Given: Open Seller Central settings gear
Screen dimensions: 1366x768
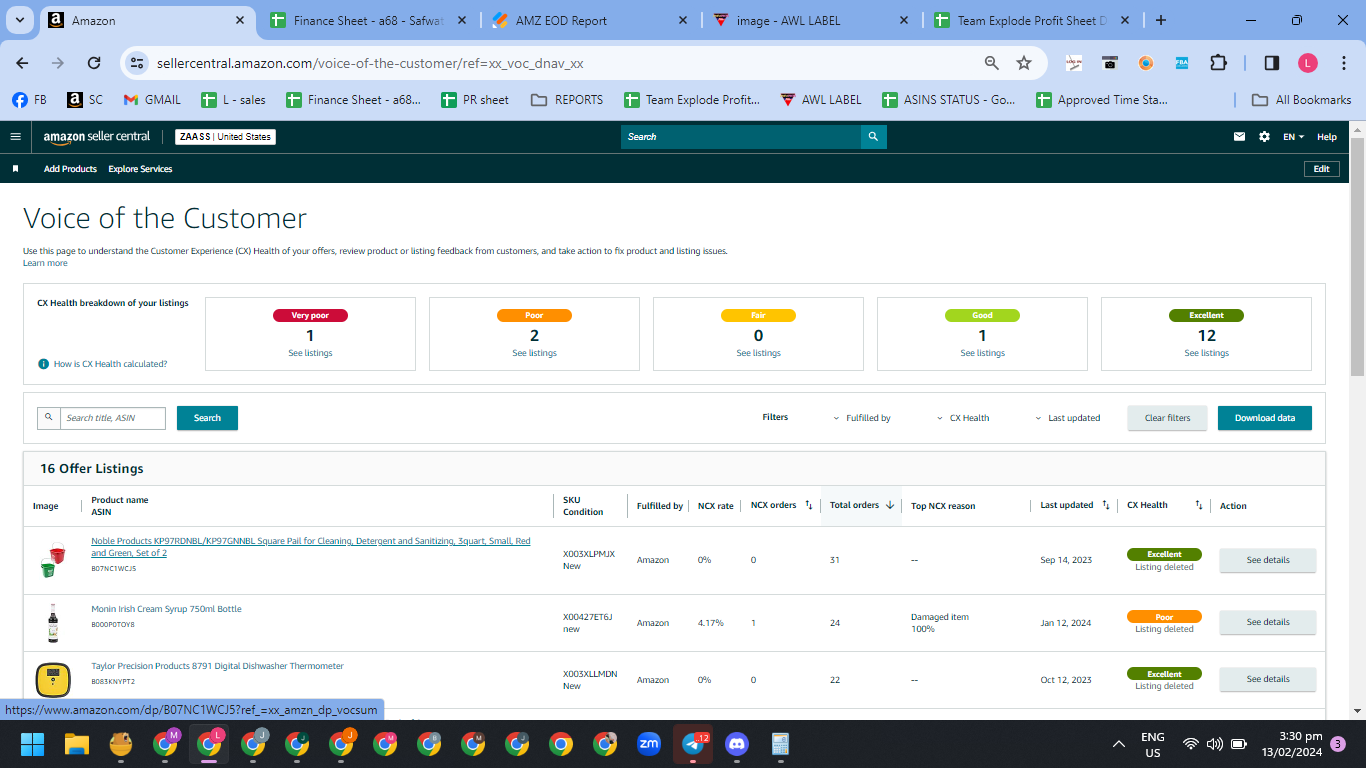Looking at the screenshot, I should 1264,137.
